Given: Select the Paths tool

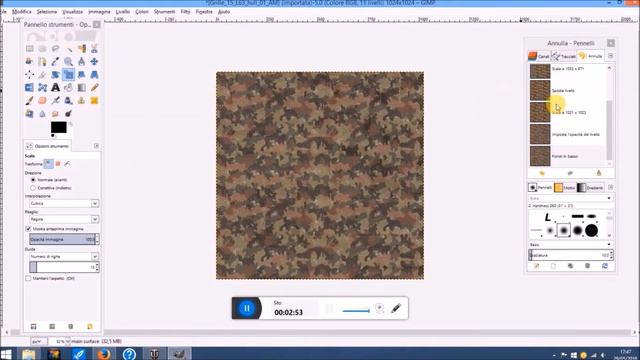Looking at the screenshot, I should pos(42,62).
